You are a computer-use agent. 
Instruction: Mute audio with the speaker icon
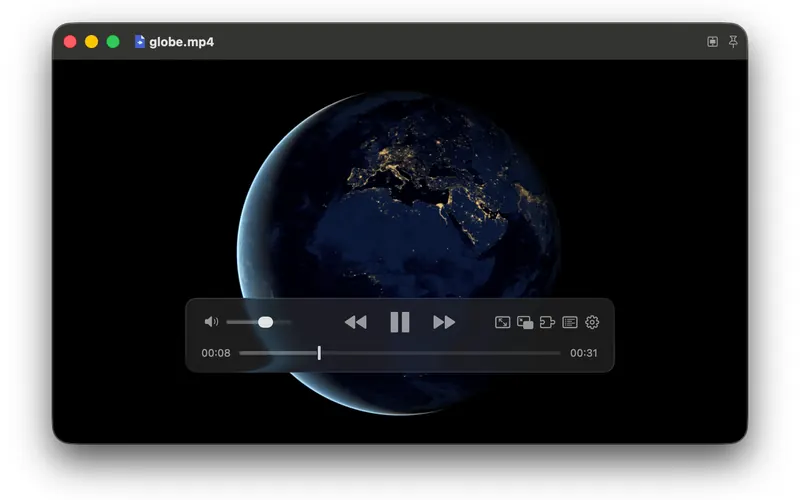211,322
